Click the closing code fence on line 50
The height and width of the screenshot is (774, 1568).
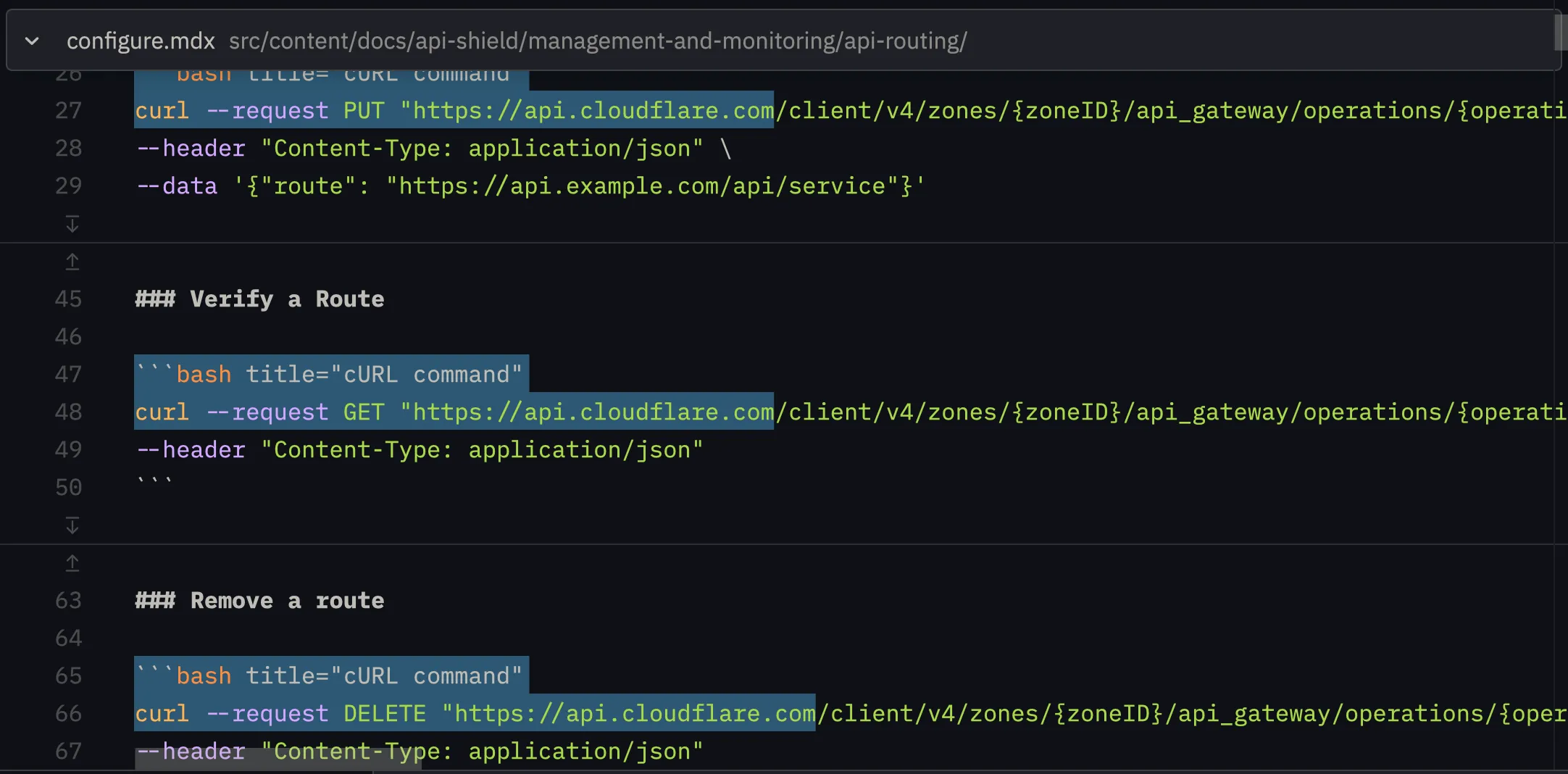(x=154, y=482)
